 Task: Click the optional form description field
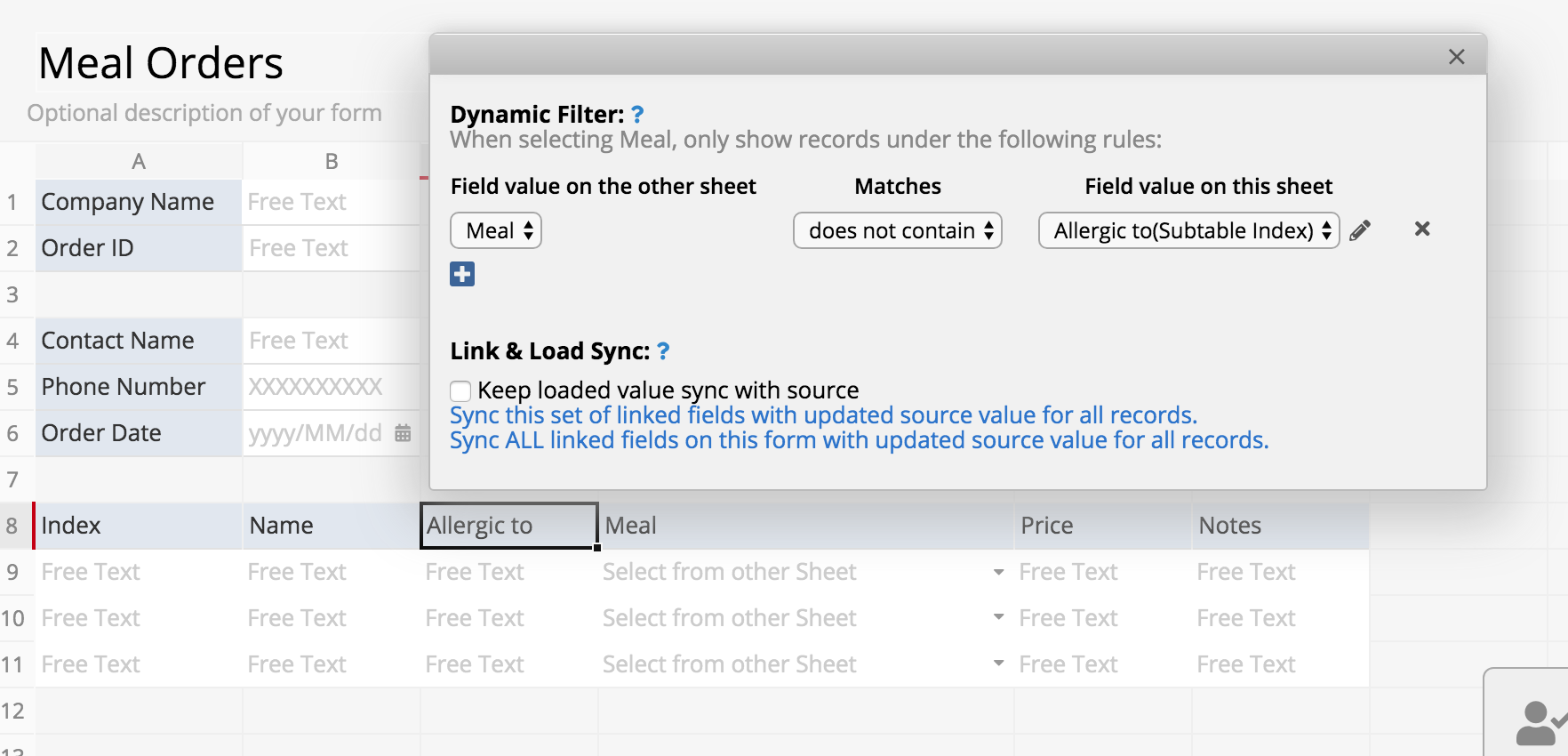click(204, 113)
